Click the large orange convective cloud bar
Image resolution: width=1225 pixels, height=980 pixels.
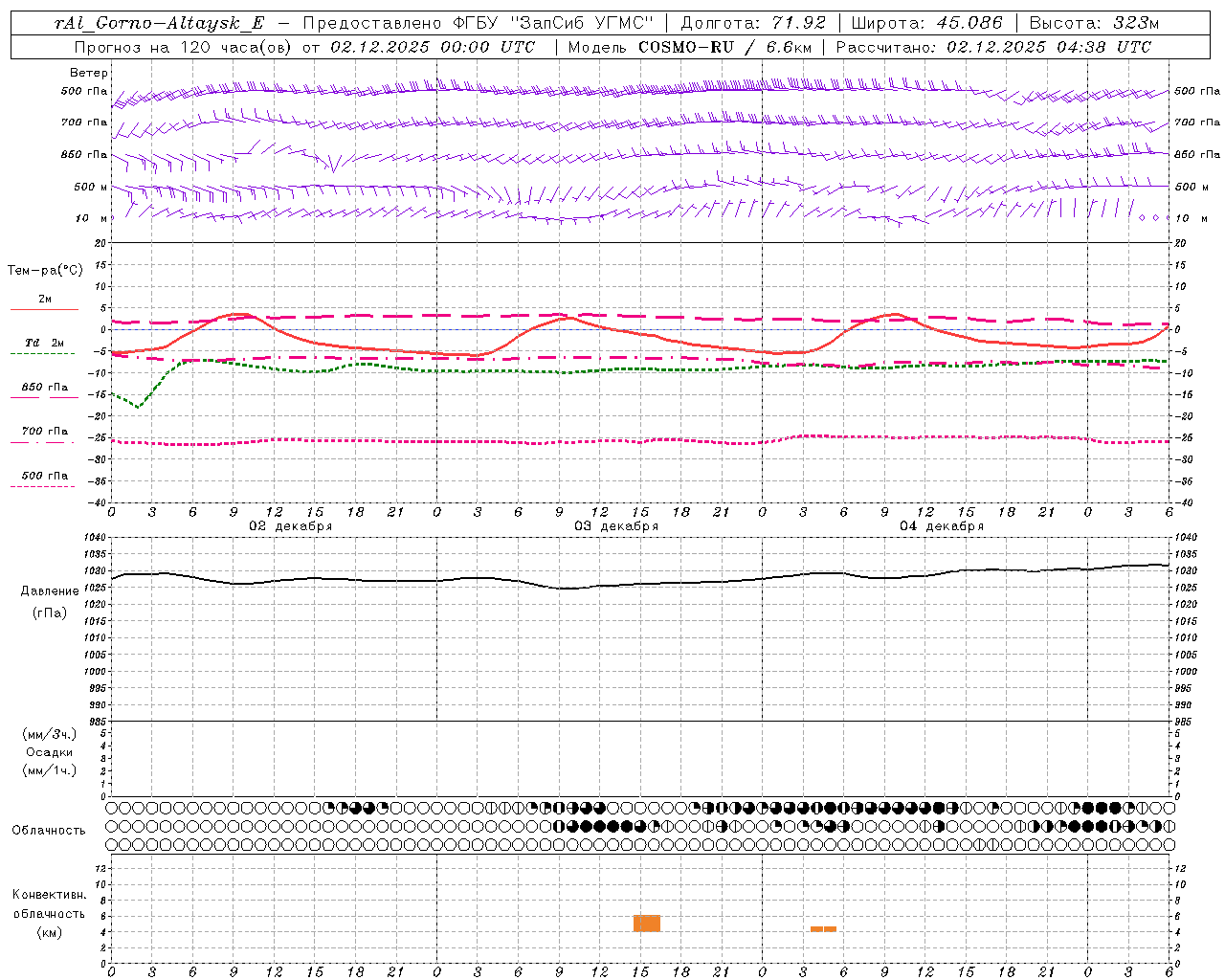click(647, 924)
